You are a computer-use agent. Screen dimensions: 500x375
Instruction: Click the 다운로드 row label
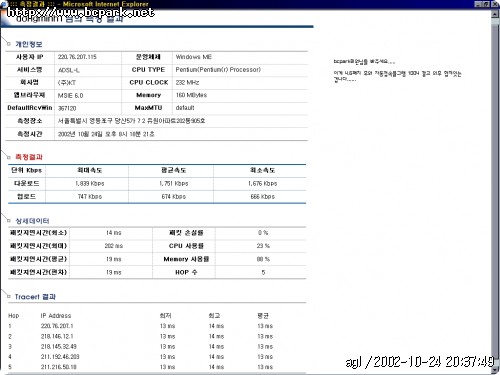click(x=27, y=183)
